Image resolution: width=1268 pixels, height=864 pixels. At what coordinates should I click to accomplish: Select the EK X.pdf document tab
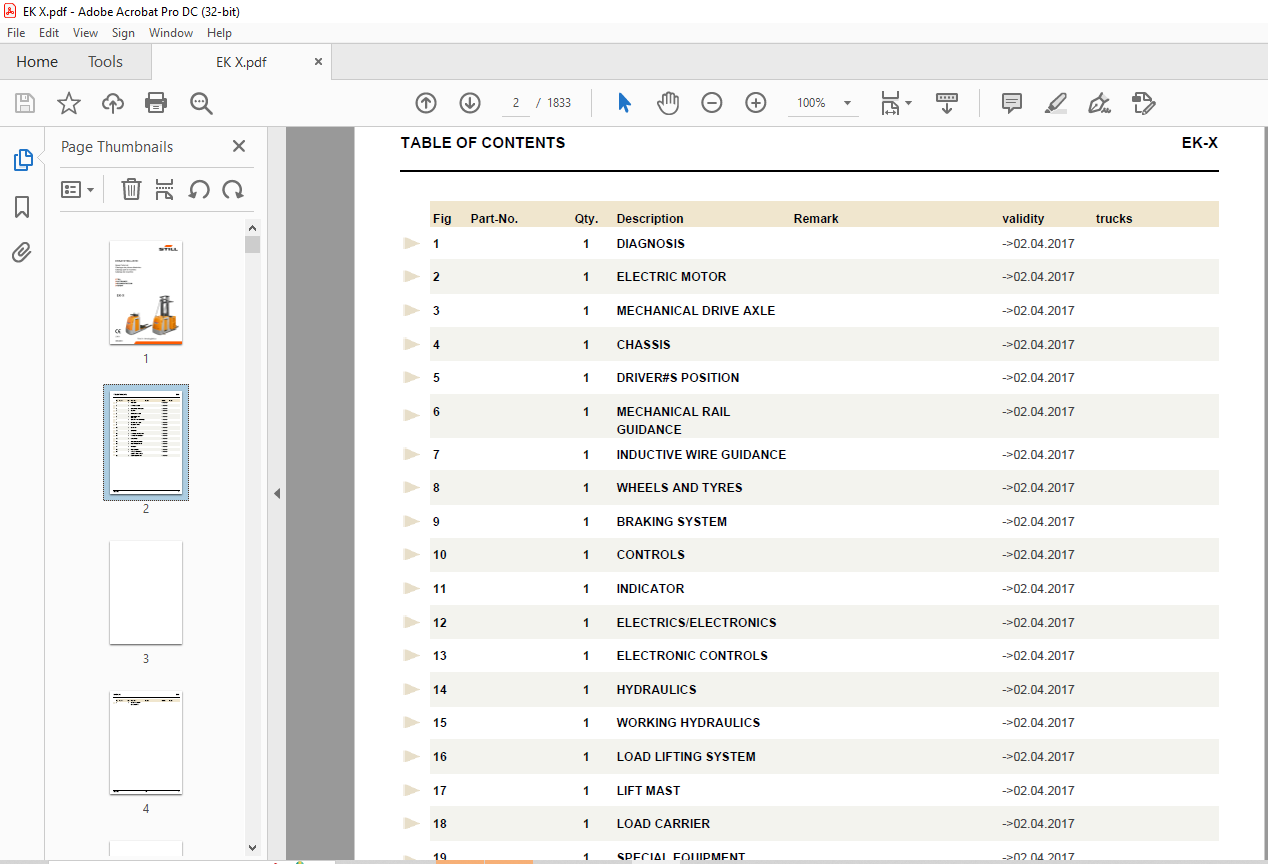(x=241, y=62)
